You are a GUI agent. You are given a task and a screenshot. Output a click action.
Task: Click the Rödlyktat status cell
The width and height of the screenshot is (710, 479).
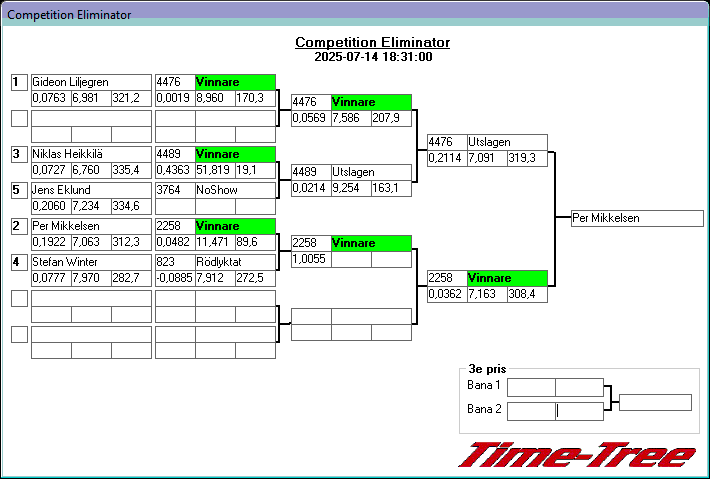point(235,262)
